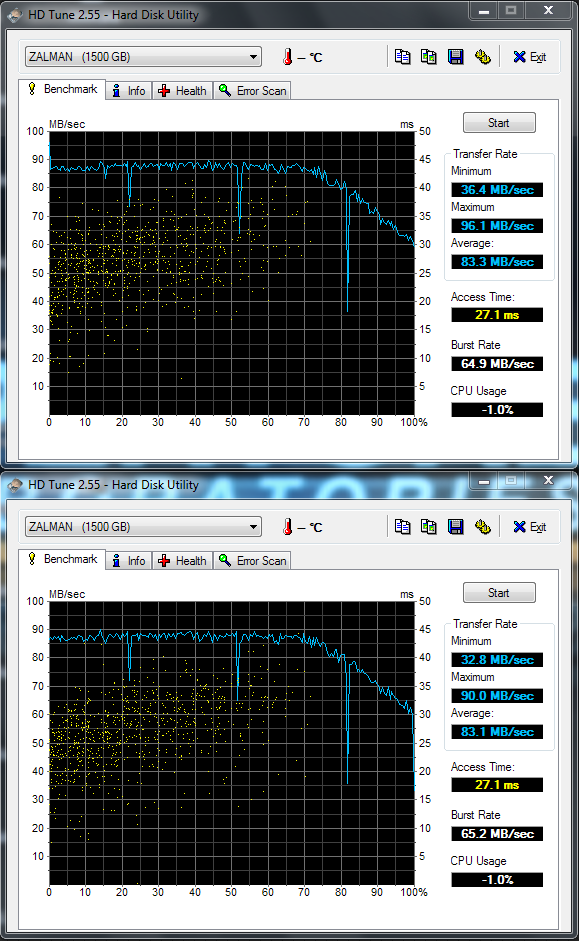Click CPU usage -1.0% in top window
This screenshot has height=941, width=579.
497,410
